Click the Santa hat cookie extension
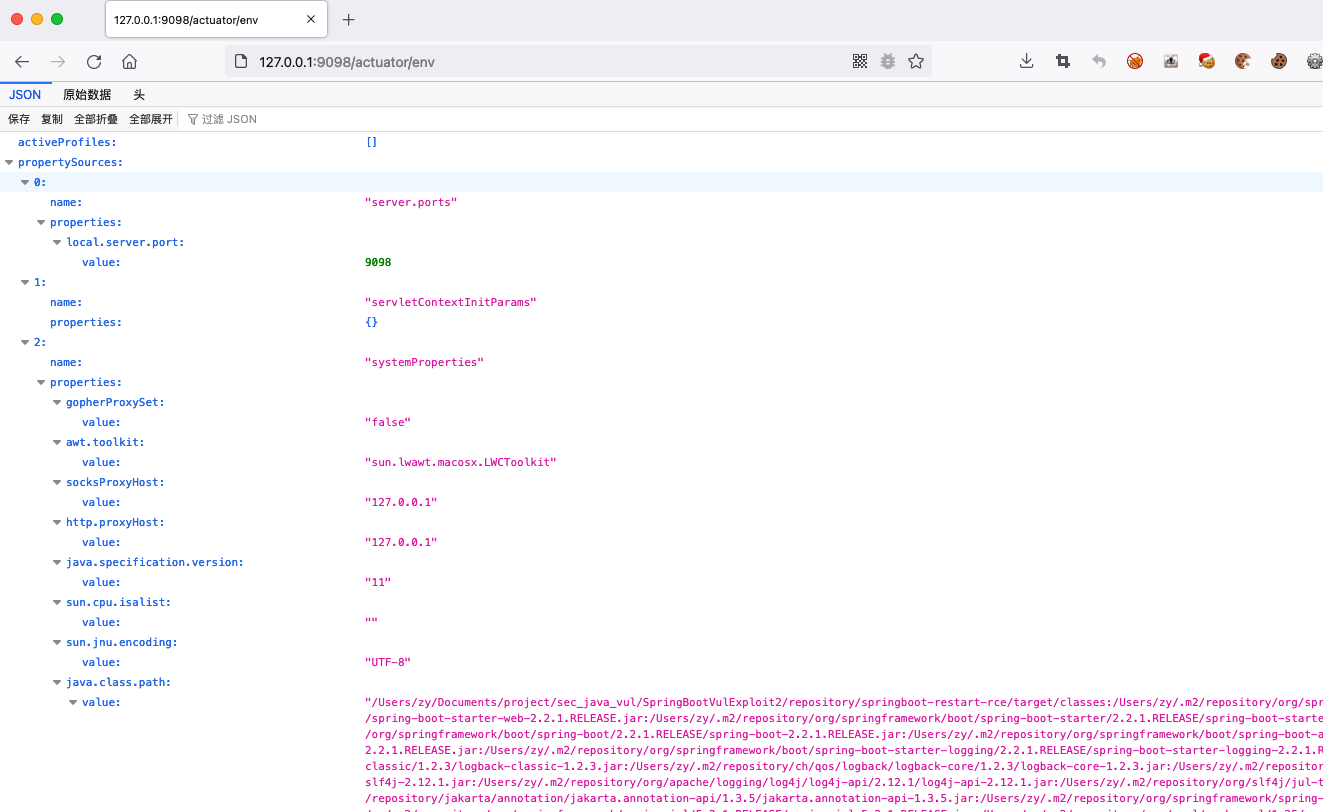1323x812 pixels. point(1207,61)
